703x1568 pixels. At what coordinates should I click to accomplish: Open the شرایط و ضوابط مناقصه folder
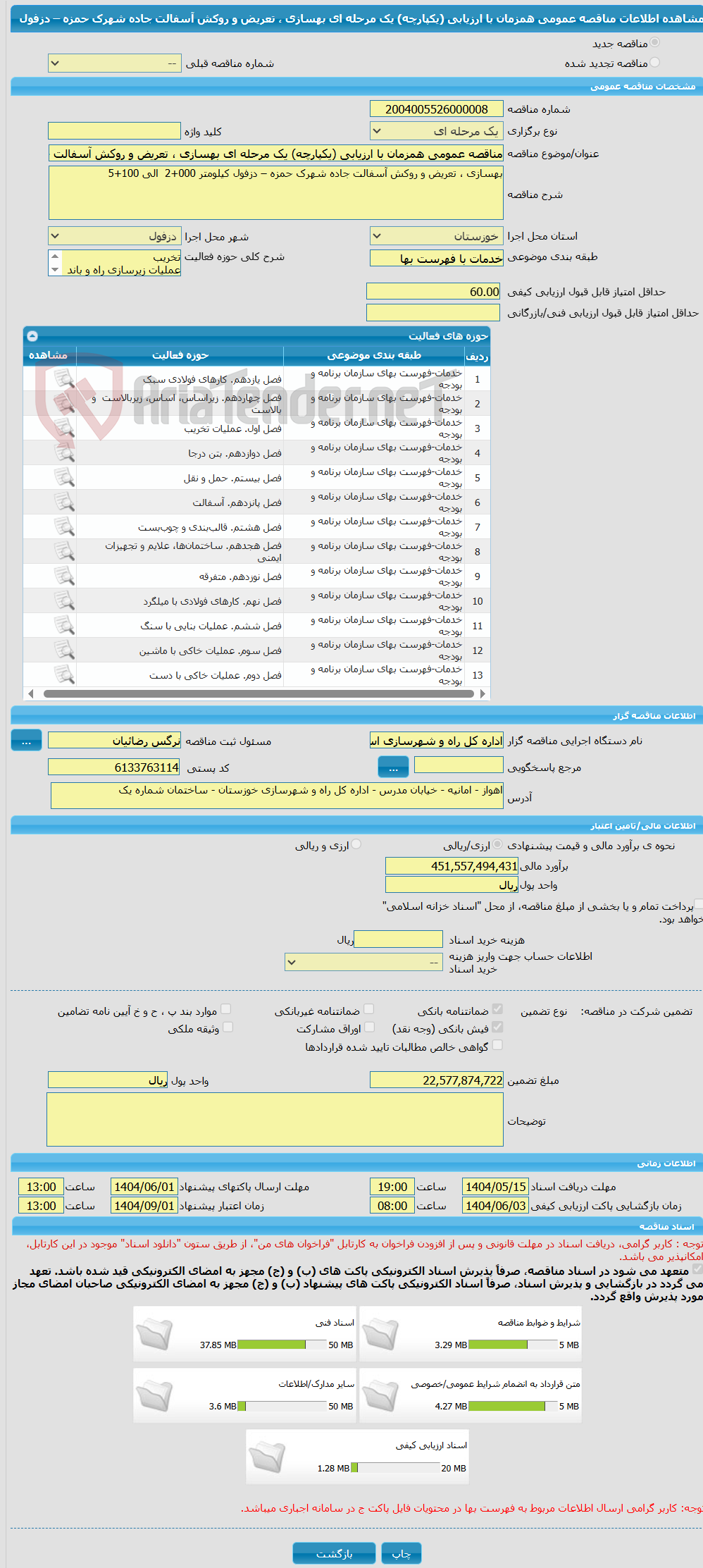(380, 1335)
